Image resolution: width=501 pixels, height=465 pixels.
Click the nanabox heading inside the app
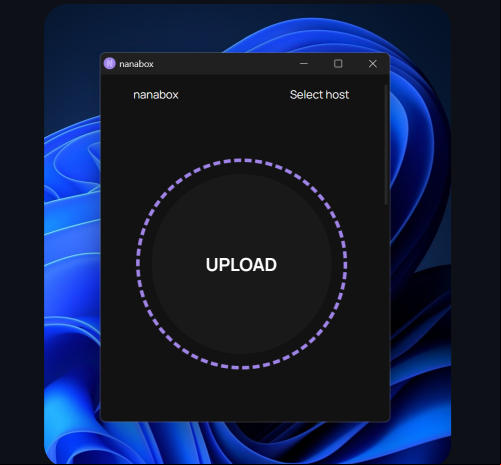pyautogui.click(x=156, y=95)
